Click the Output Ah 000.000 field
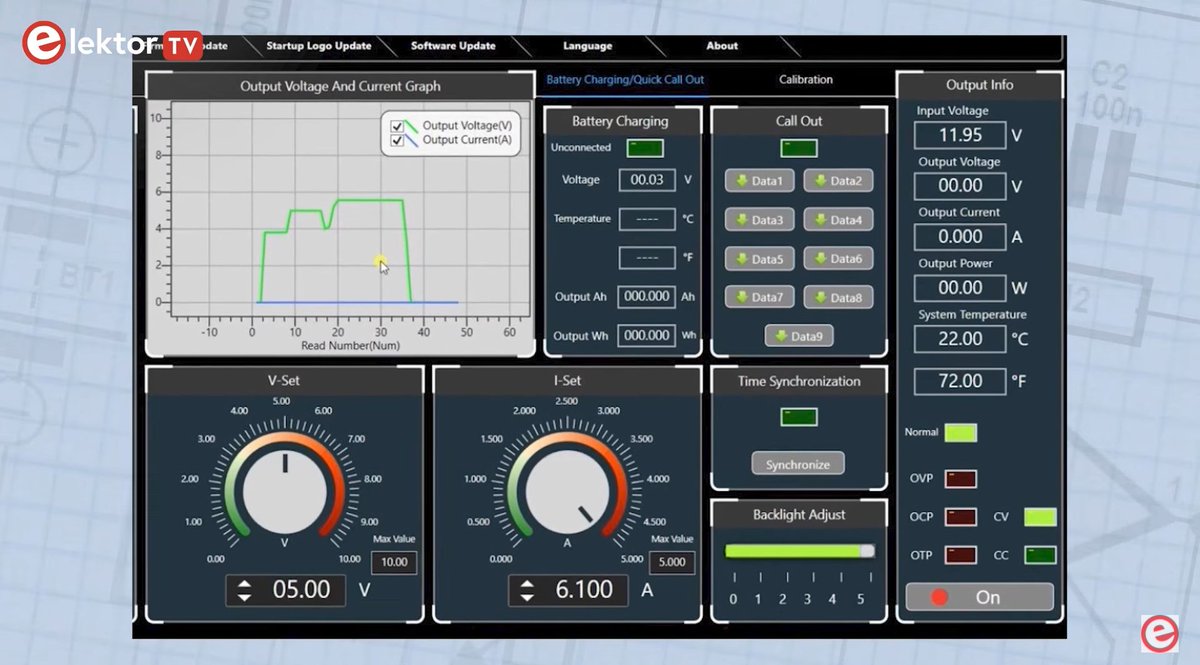This screenshot has width=1200, height=665. coord(646,297)
